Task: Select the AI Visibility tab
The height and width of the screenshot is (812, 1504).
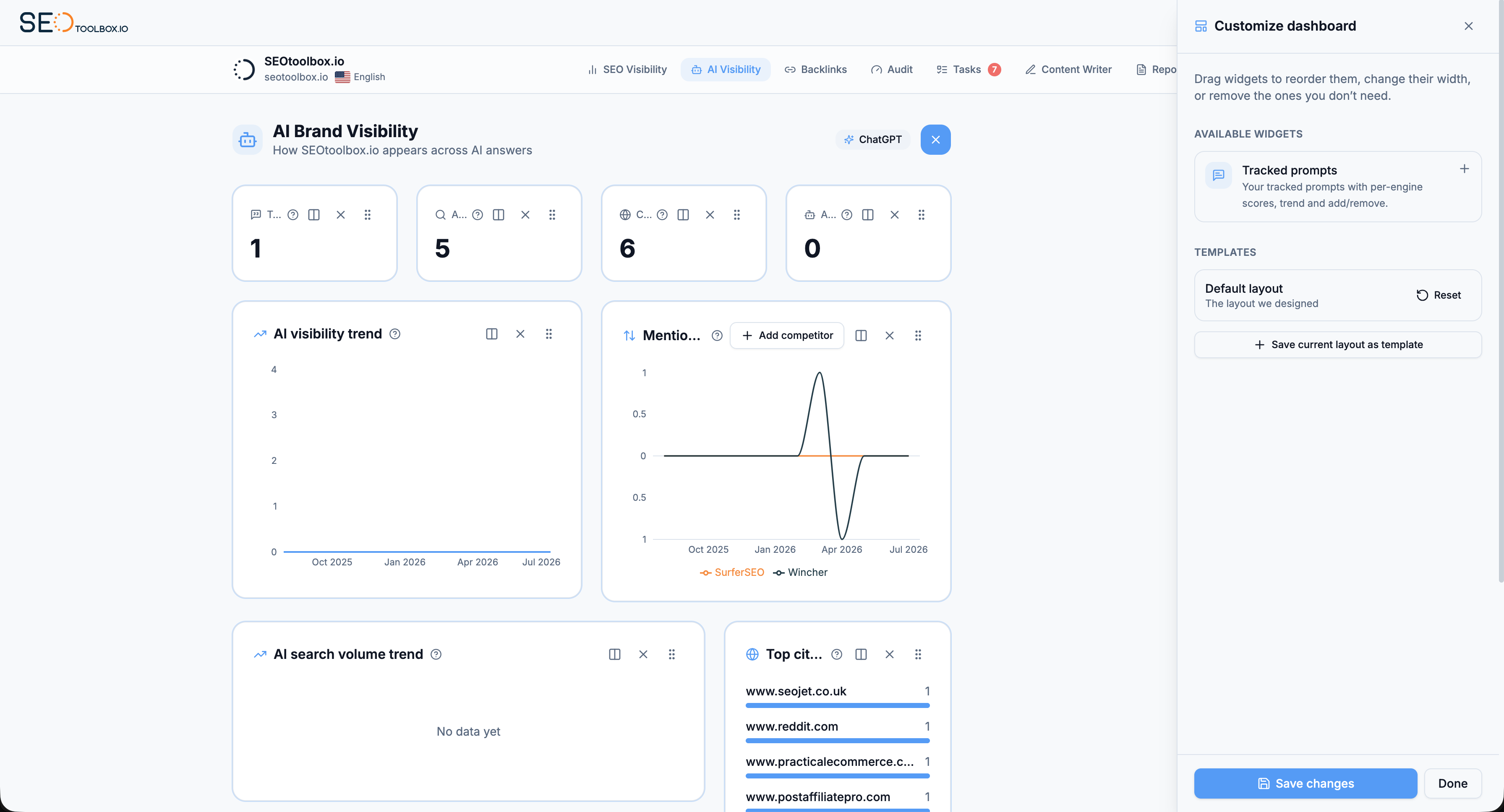Action: point(726,70)
